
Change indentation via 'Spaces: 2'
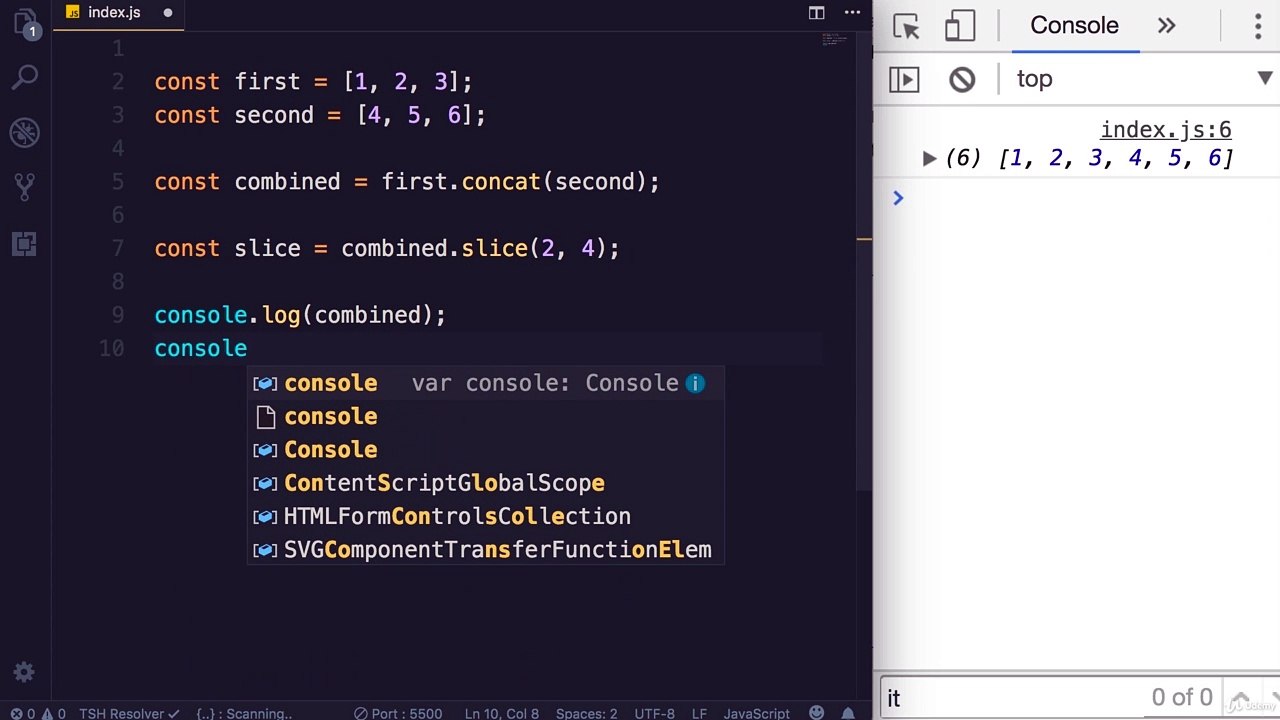tap(586, 713)
